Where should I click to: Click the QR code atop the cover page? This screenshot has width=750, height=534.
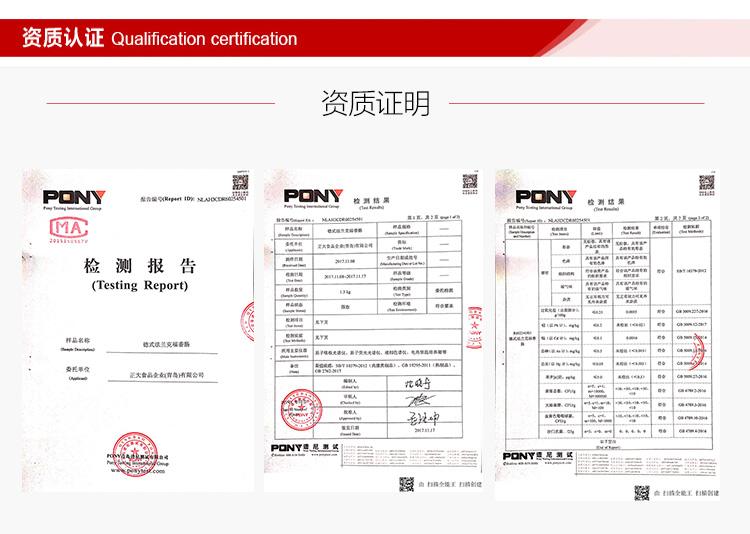click(240, 182)
